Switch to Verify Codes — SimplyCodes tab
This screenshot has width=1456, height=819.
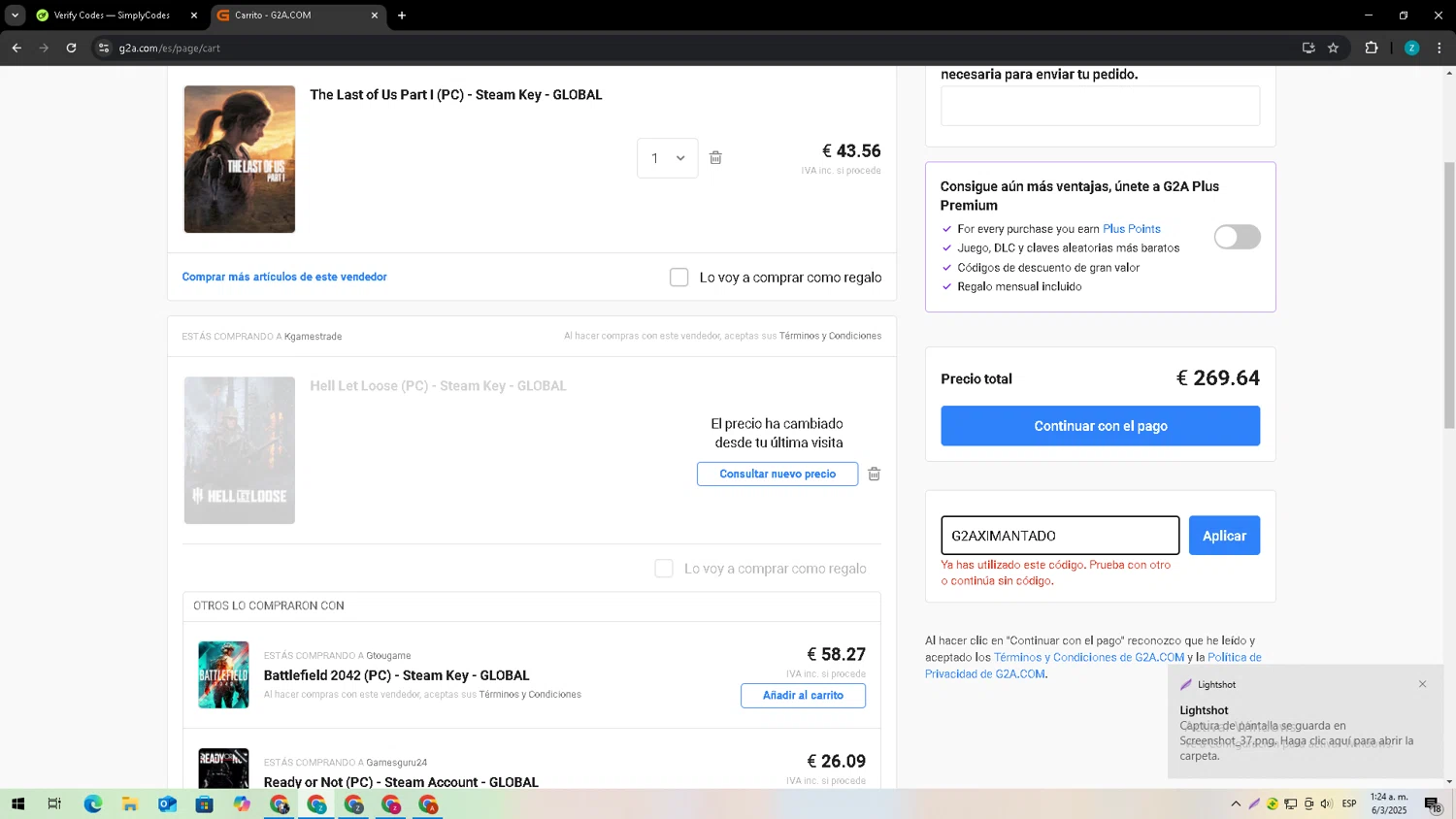pos(112,16)
